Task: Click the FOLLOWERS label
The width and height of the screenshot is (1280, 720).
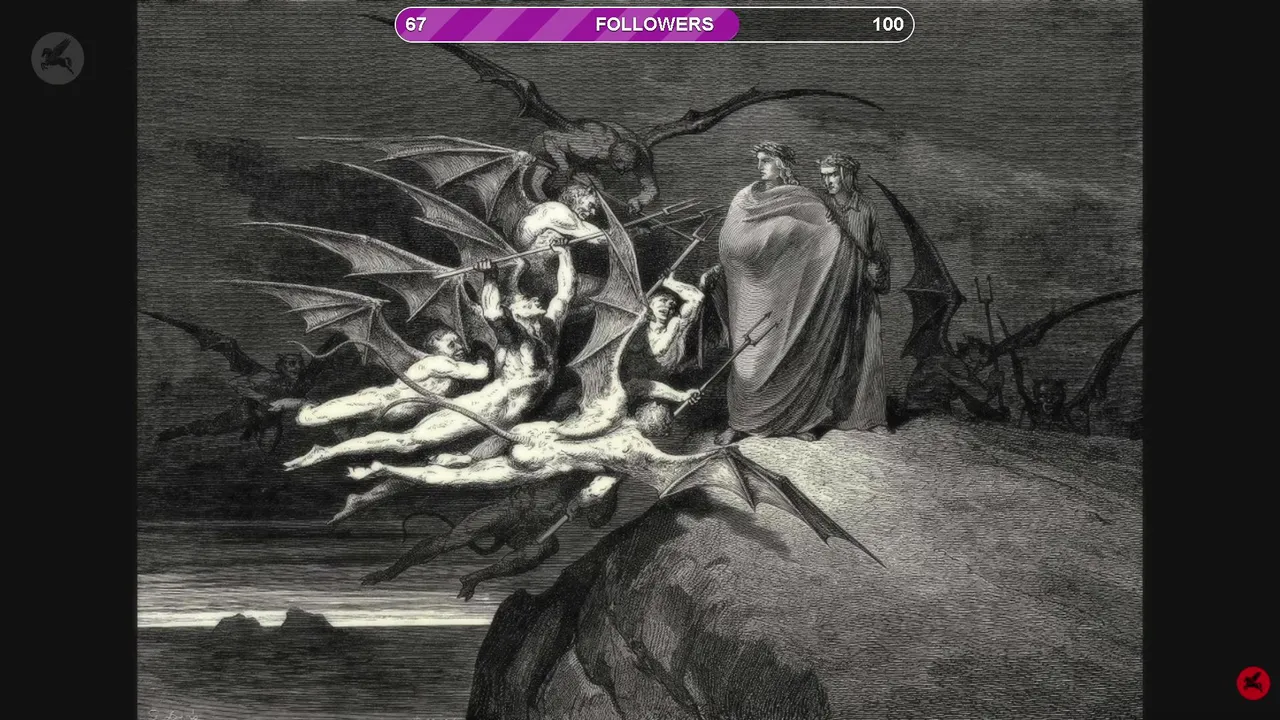Action: tap(654, 25)
